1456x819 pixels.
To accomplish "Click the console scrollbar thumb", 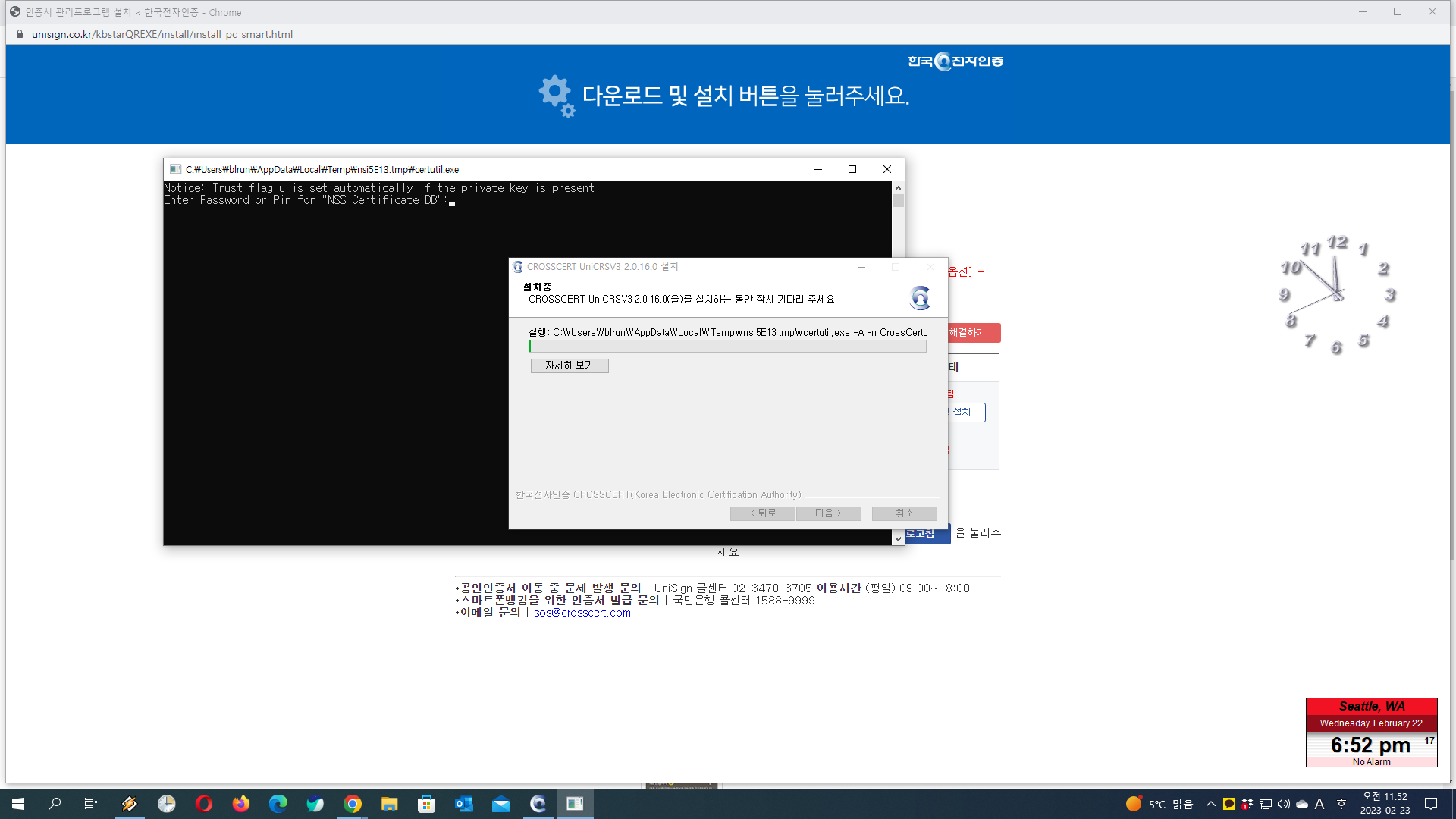I will [899, 201].
